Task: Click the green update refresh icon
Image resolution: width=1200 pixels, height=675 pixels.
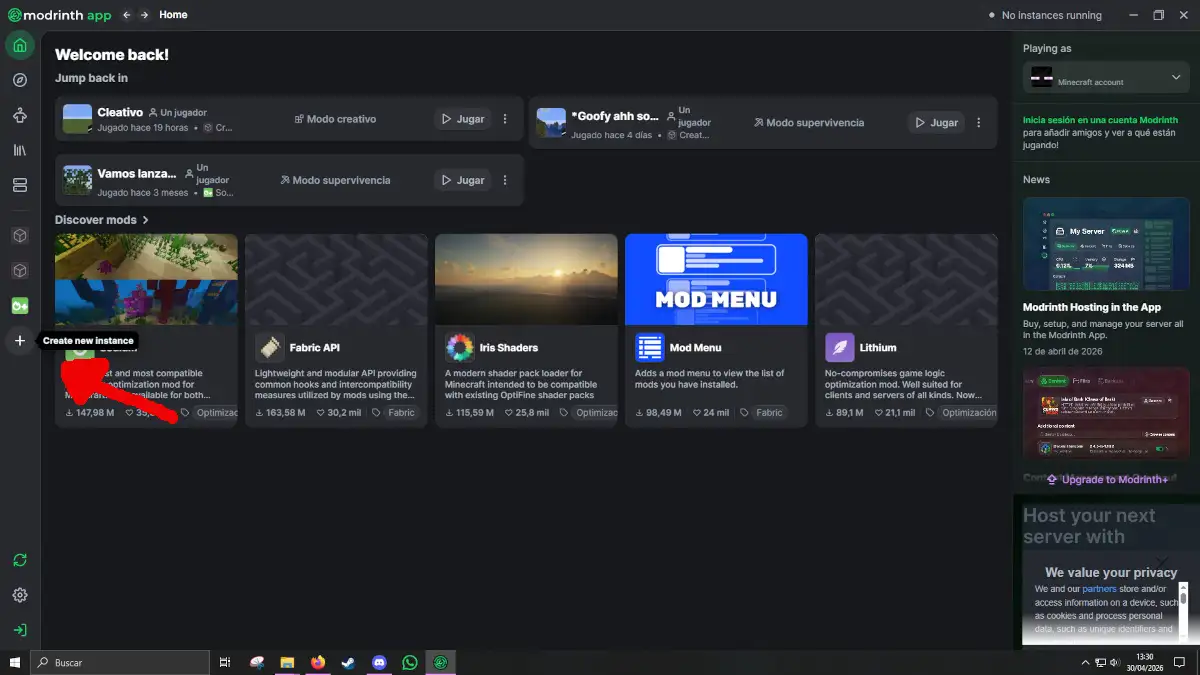Action: pyautogui.click(x=20, y=561)
